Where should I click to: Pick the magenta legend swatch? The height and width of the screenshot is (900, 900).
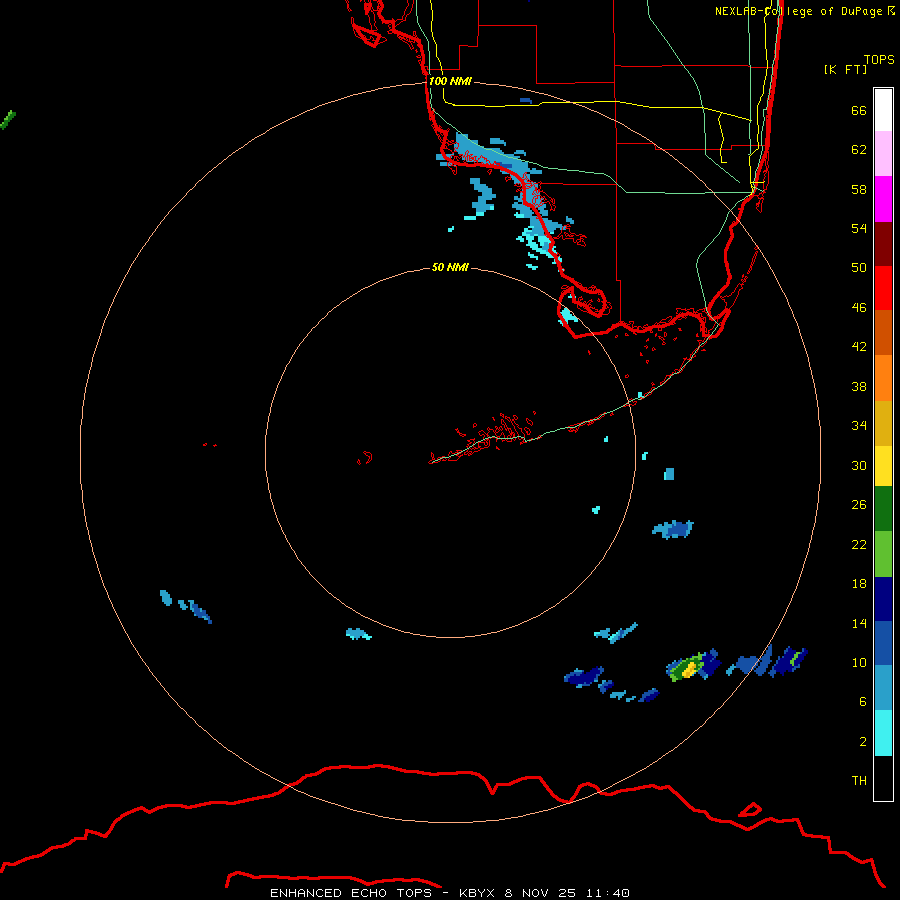coord(883,199)
